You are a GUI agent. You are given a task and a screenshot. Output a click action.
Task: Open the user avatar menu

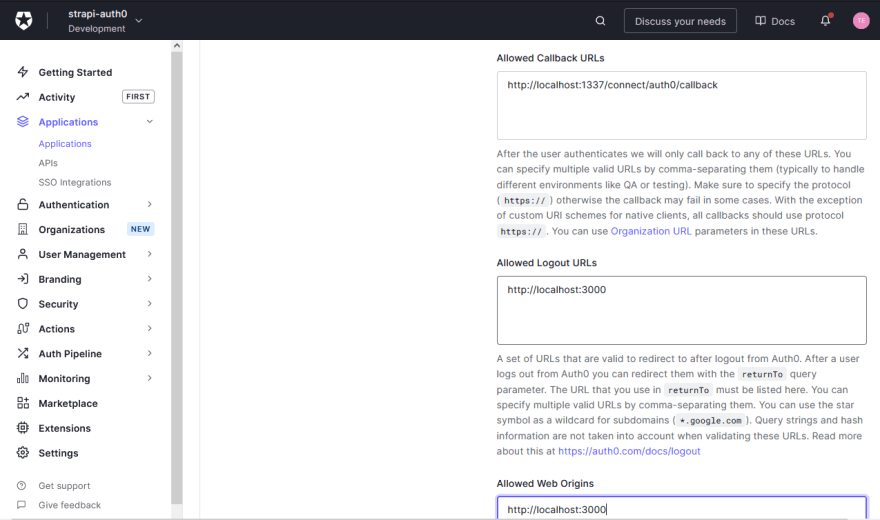861,21
